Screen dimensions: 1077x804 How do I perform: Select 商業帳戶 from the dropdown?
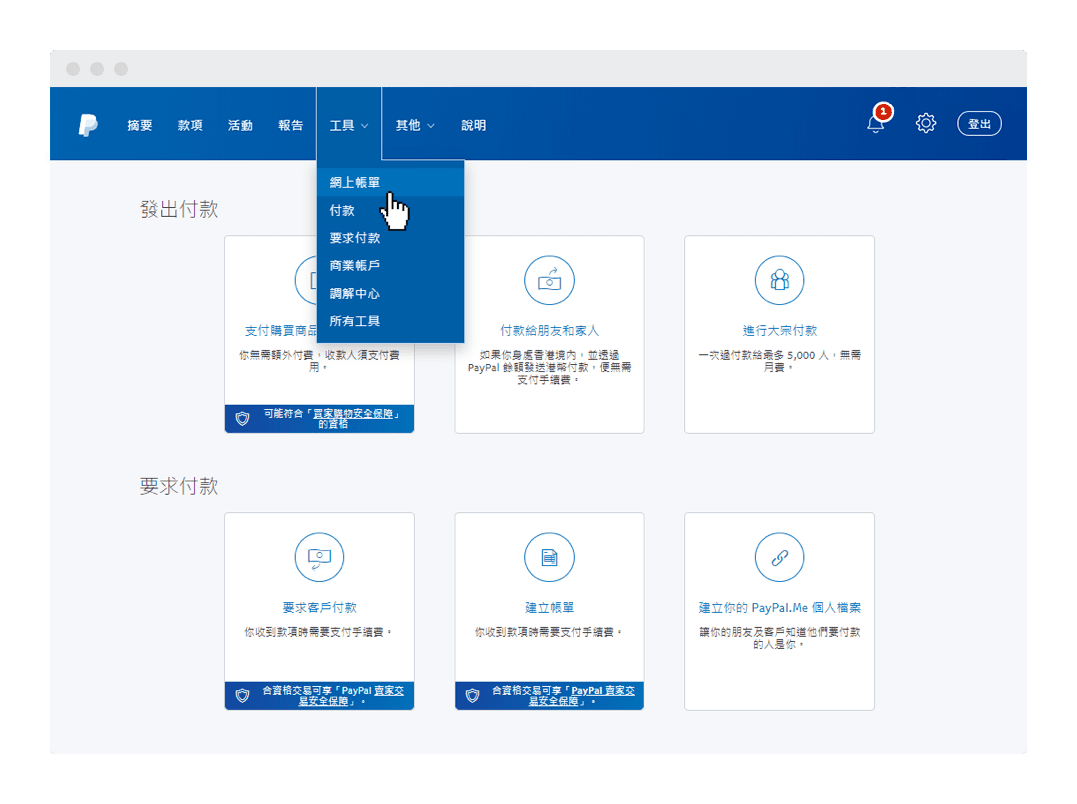click(355, 266)
